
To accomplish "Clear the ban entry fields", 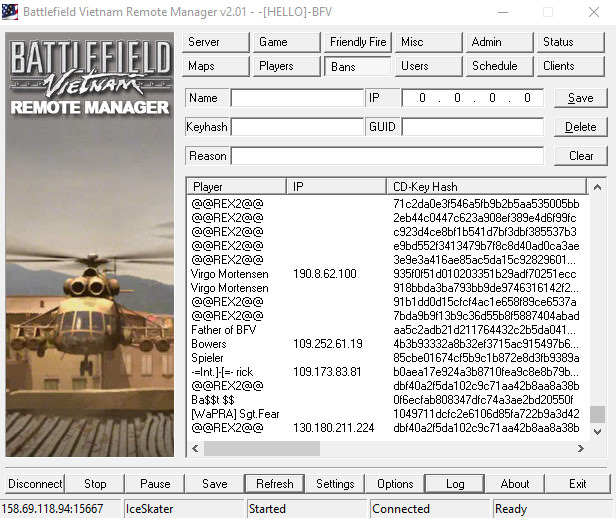I will point(580,156).
